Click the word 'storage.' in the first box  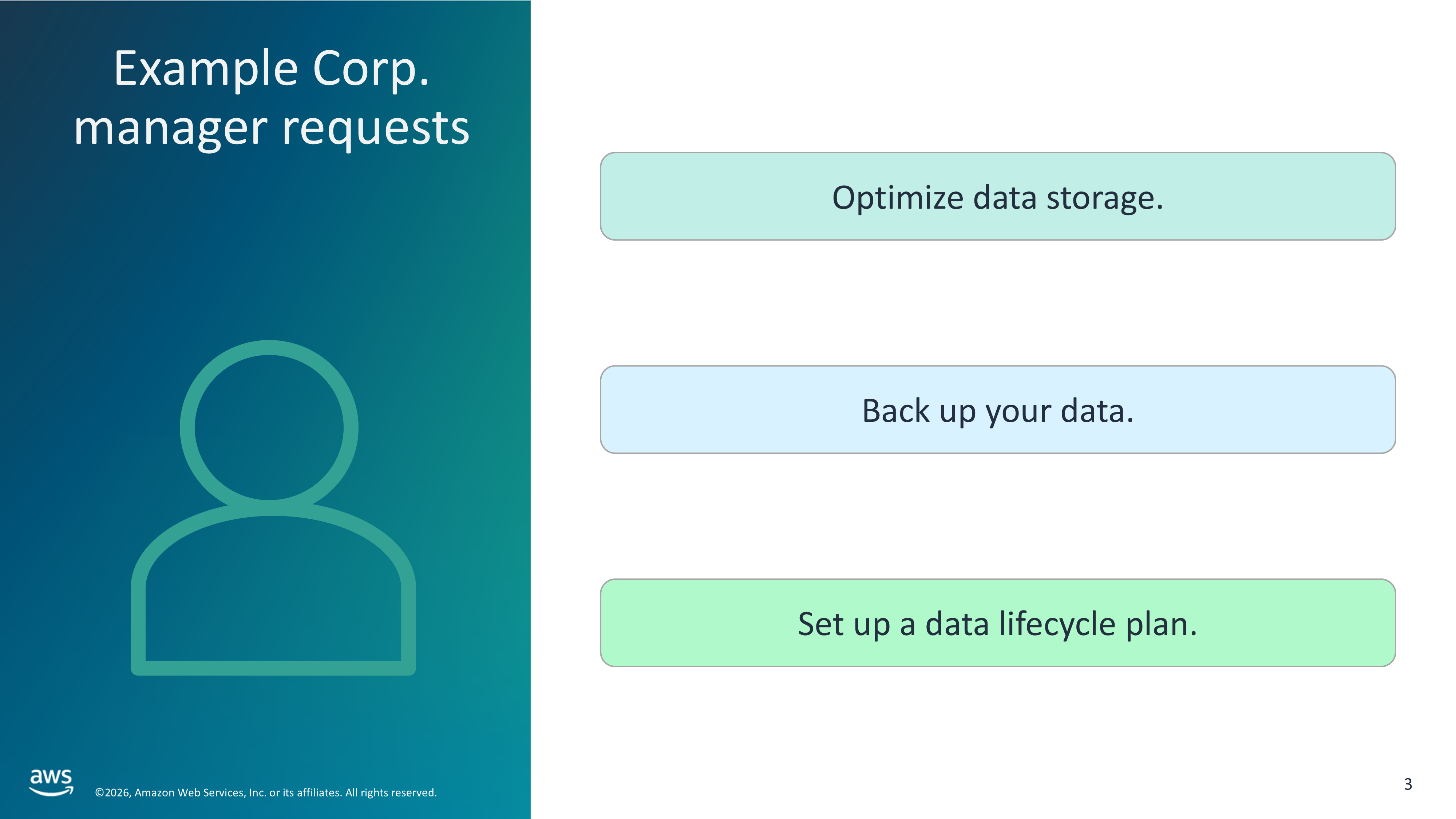point(1104,198)
